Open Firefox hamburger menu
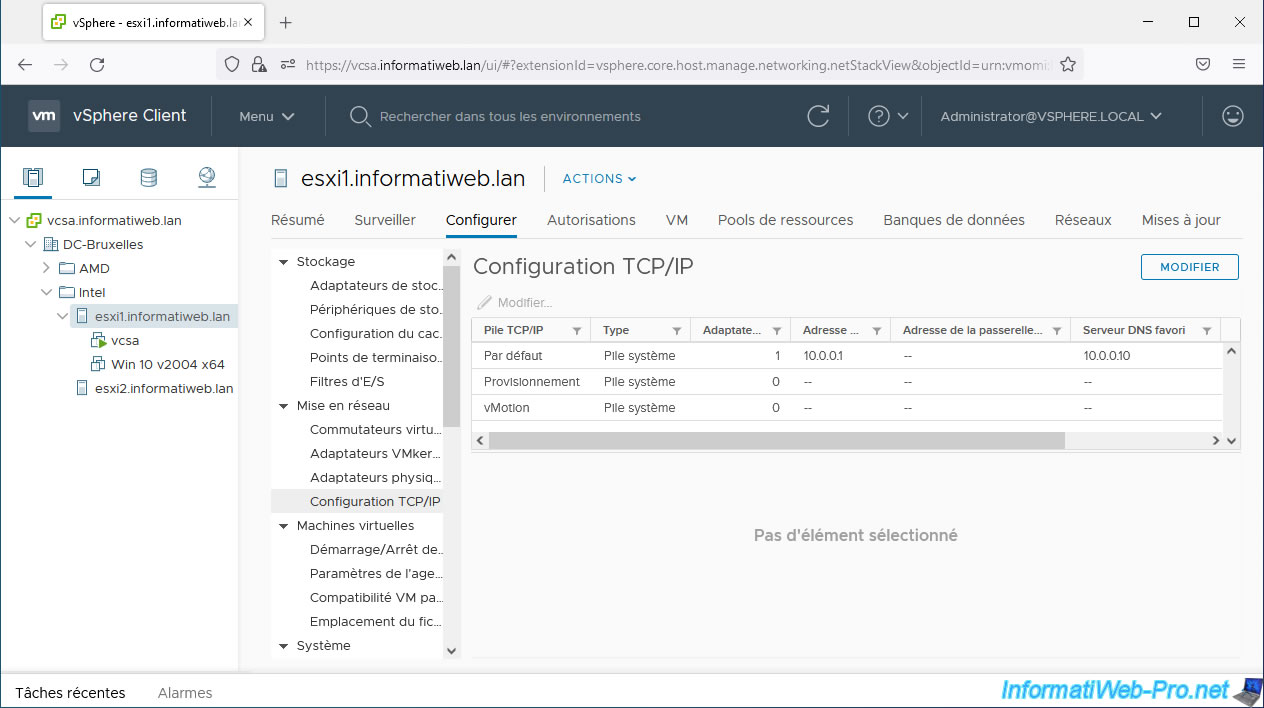The height and width of the screenshot is (708, 1264). (1239, 64)
